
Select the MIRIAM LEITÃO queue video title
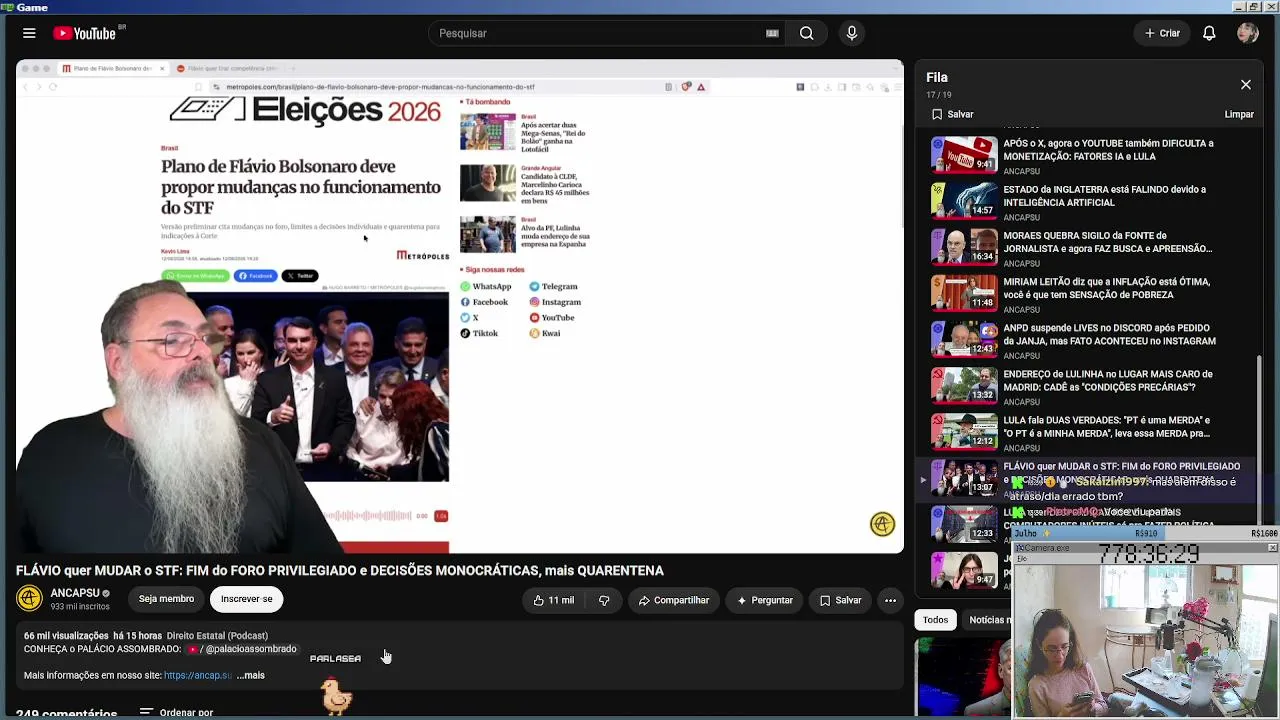[1107, 288]
